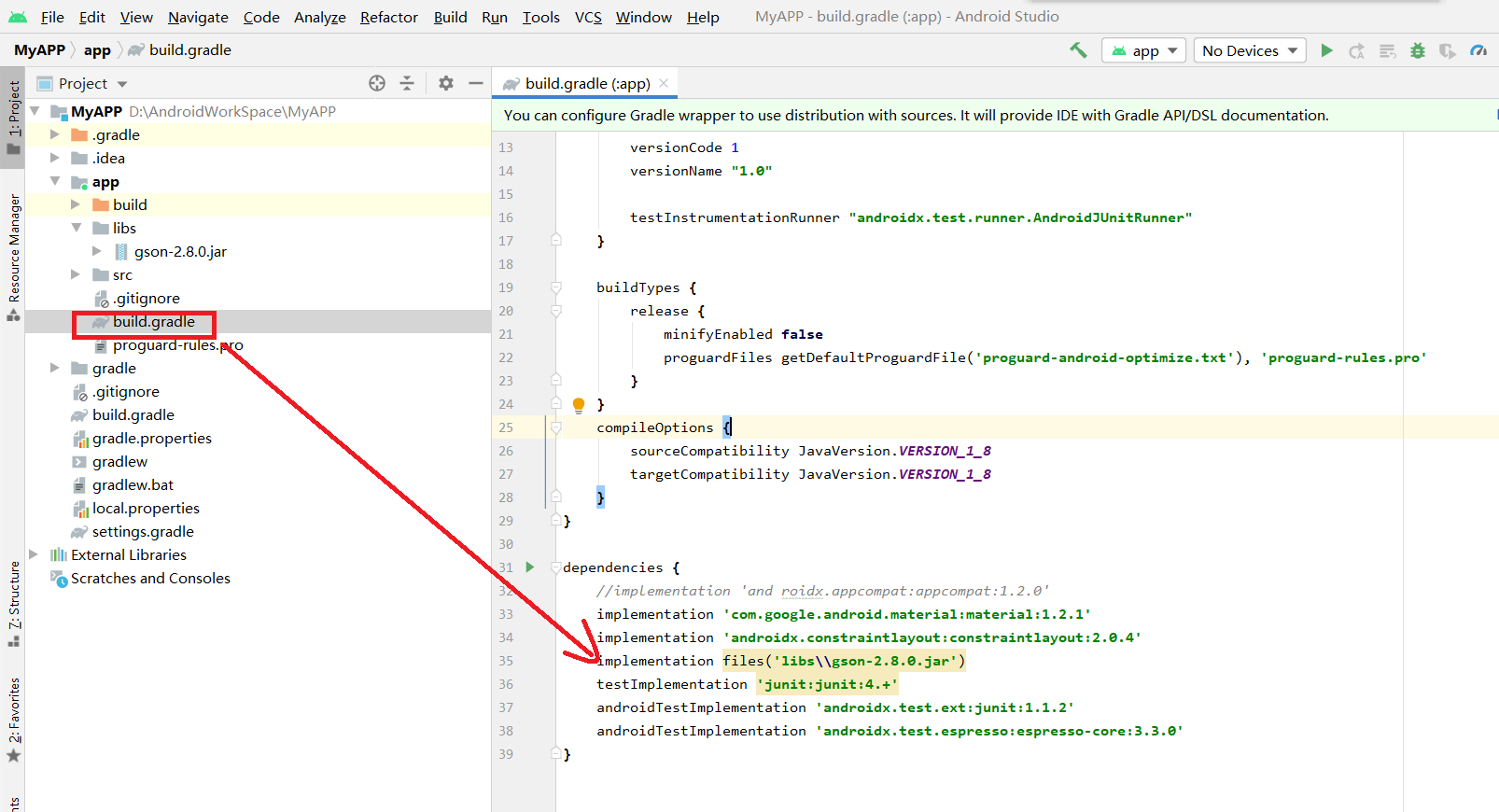The width and height of the screenshot is (1499, 812).
Task: Open the Navigate menu
Action: coord(198,17)
